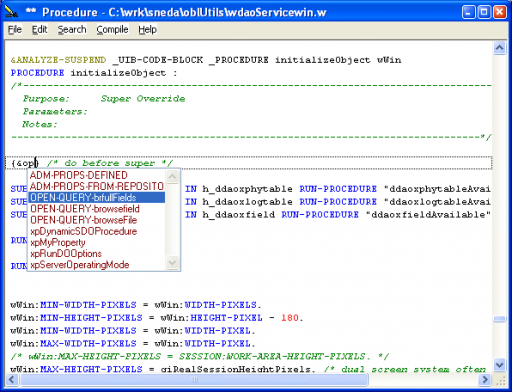The height and width of the screenshot is (392, 512).
Task: Click the 'Notes:' comment line
Action: point(40,124)
